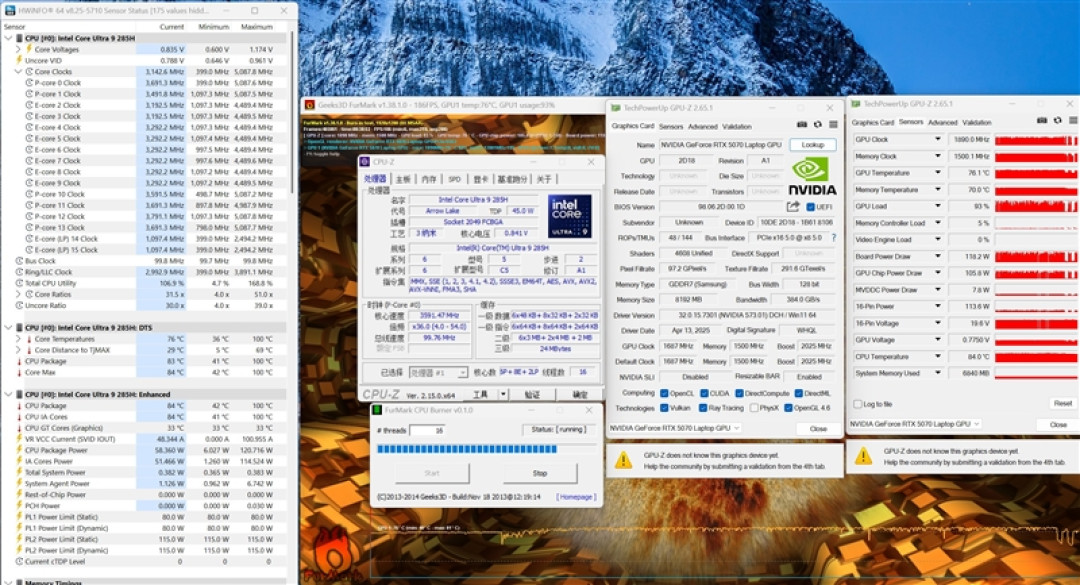This screenshot has height=585, width=1080.
Task: Switch to CPU-Z 主板 tab
Action: pyautogui.click(x=404, y=179)
